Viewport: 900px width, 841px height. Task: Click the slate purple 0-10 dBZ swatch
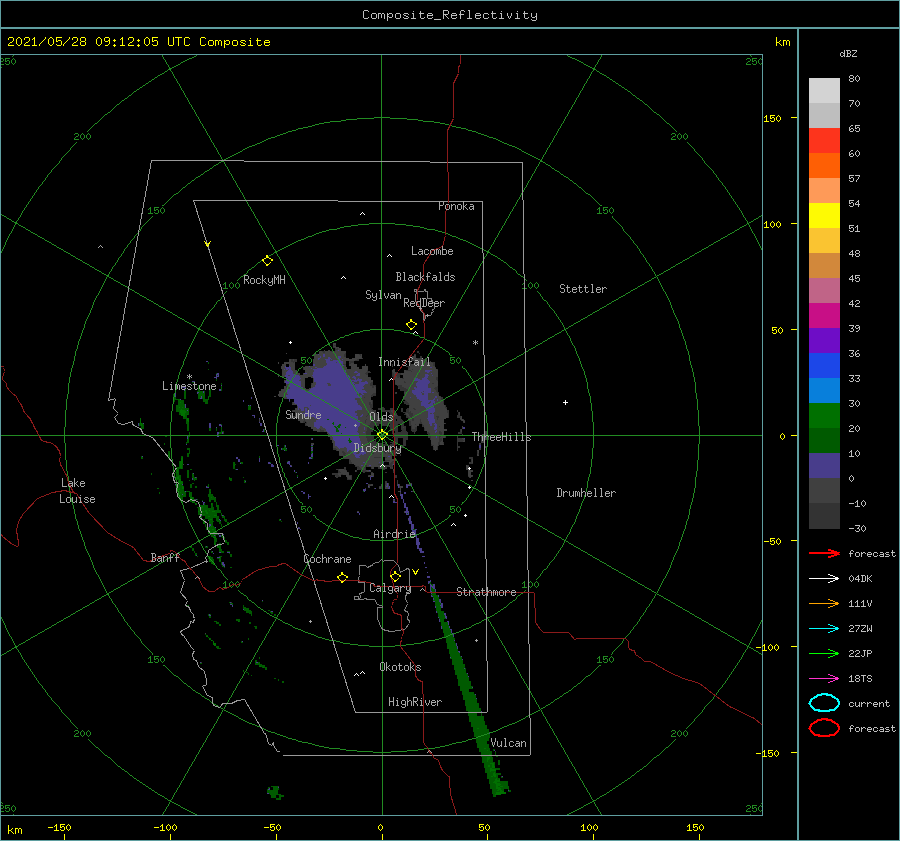(824, 466)
